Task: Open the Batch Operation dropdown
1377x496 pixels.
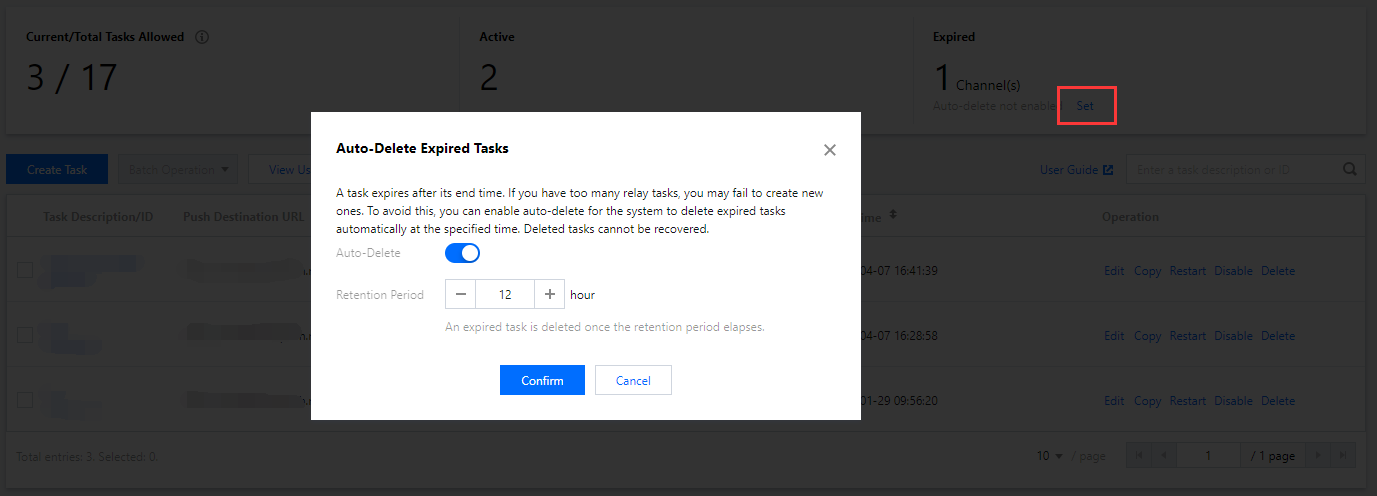Action: pos(178,170)
